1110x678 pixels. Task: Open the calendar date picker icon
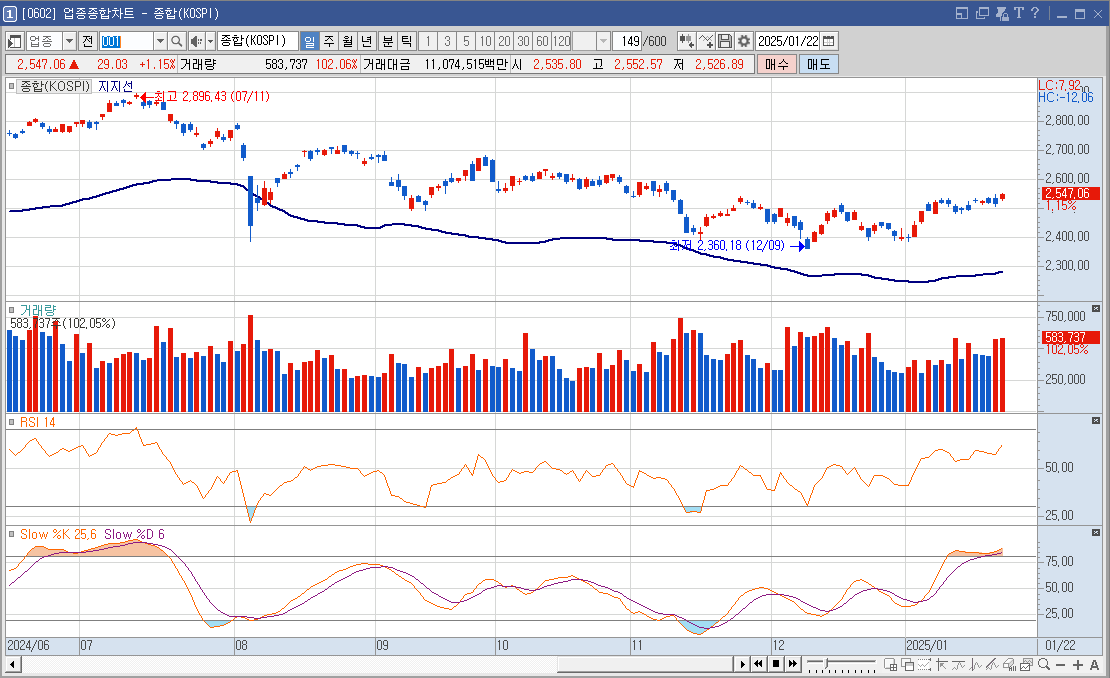(829, 41)
